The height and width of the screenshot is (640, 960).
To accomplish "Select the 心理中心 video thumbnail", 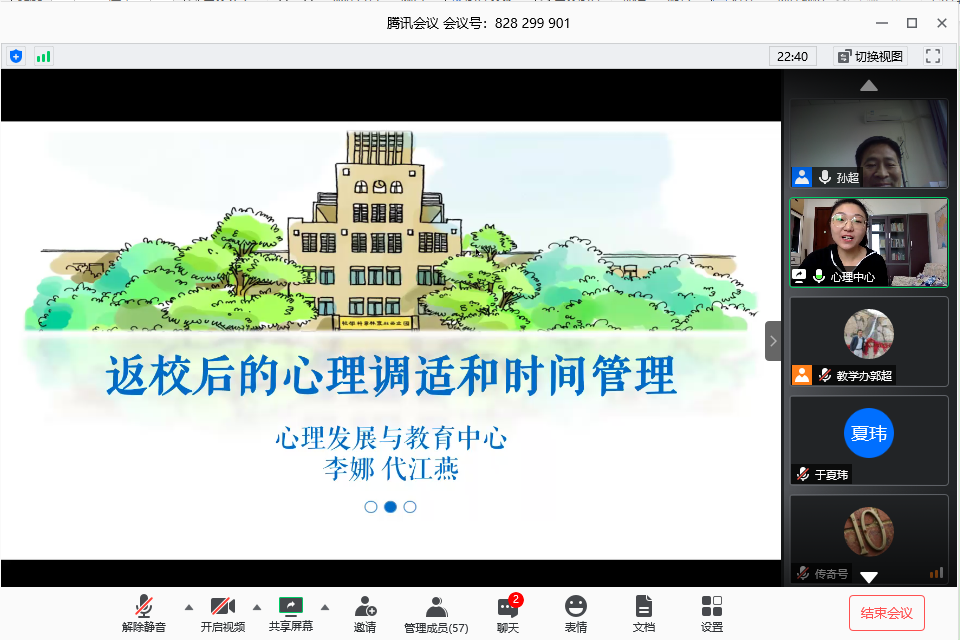I will pos(868,241).
